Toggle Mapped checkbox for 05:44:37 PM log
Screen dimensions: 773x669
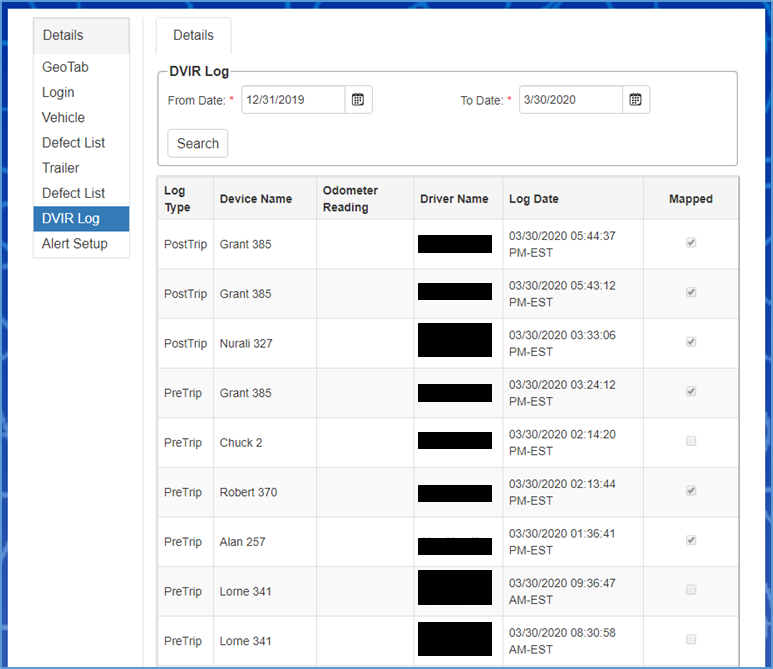pyautogui.click(x=691, y=243)
